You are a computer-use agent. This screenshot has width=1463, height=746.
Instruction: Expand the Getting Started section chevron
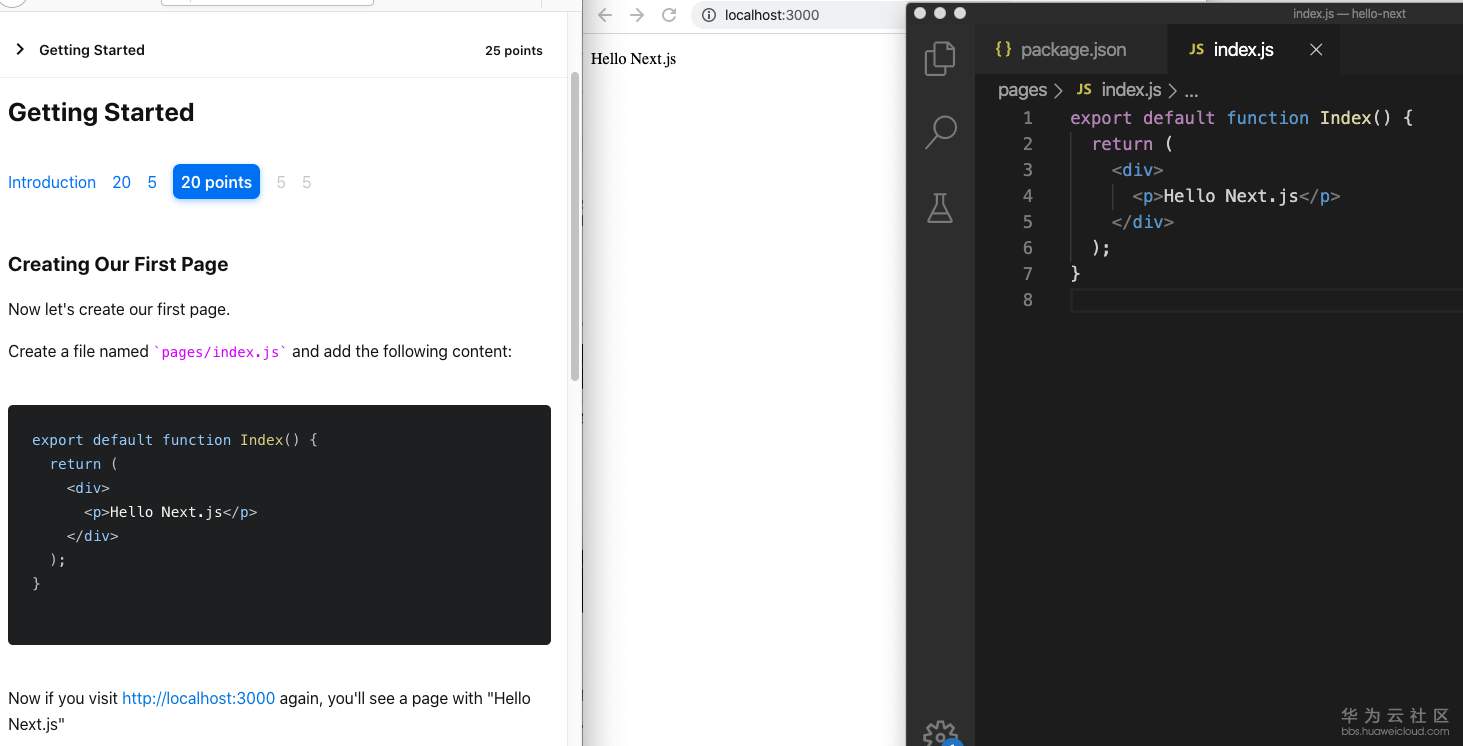(x=20, y=49)
